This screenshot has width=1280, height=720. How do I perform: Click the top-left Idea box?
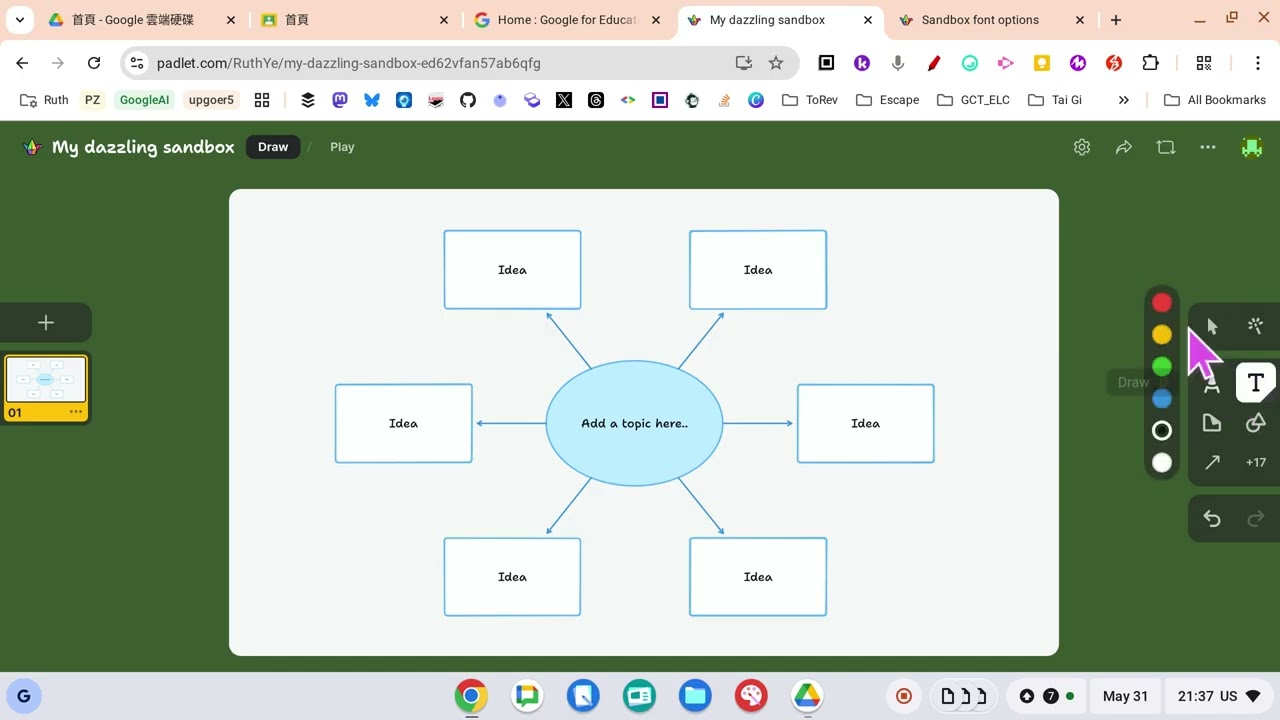click(x=512, y=270)
